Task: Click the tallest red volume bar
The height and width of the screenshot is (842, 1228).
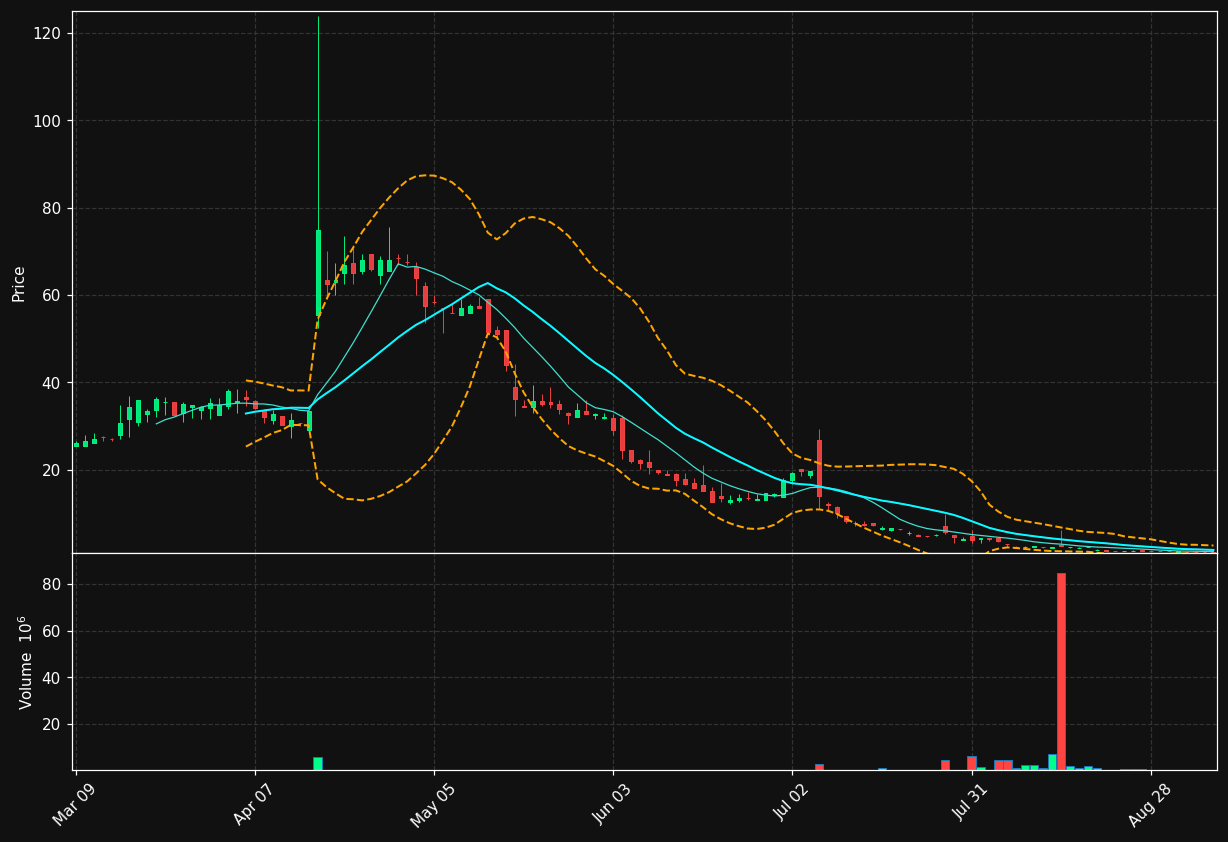Action: tap(1061, 671)
